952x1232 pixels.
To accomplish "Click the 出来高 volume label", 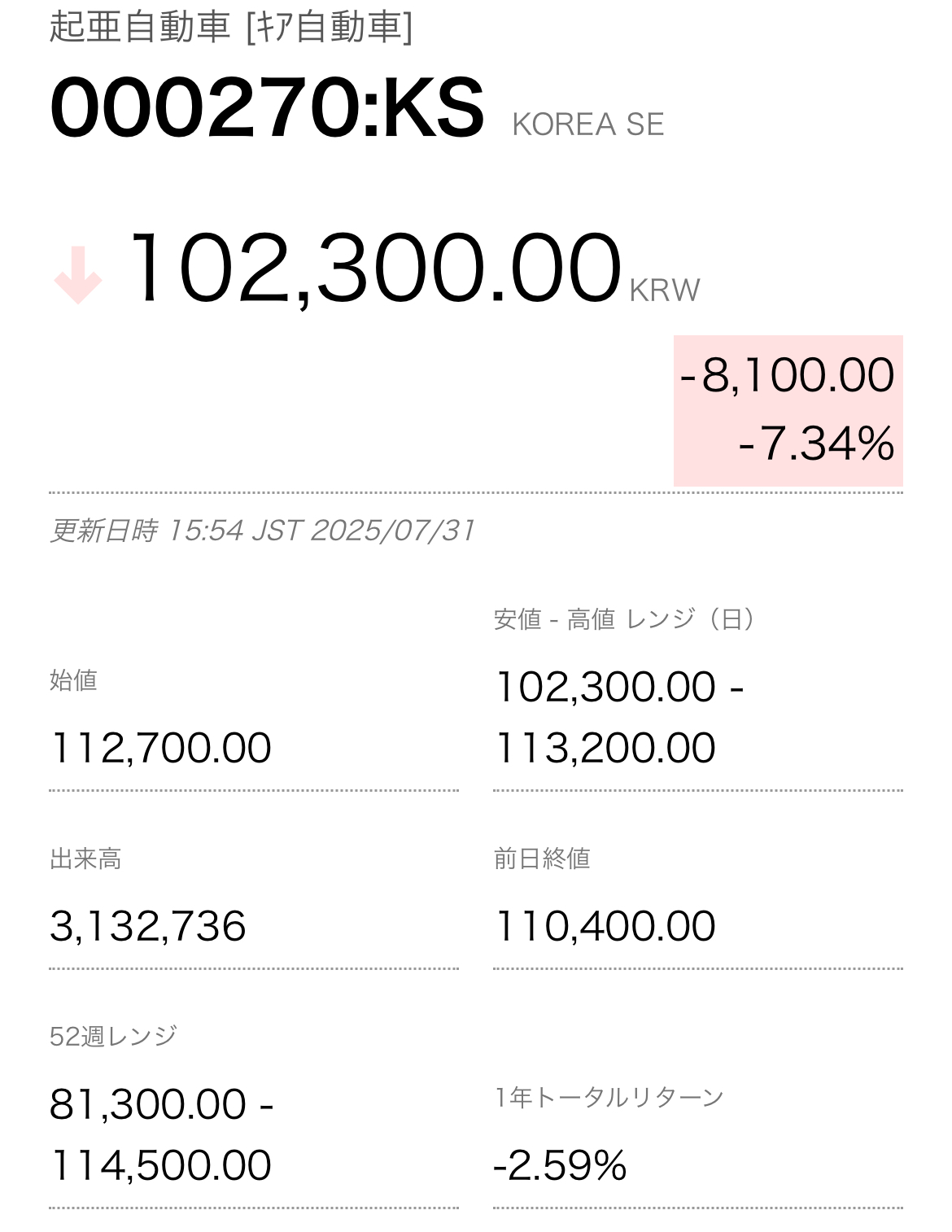I will click(x=85, y=858).
